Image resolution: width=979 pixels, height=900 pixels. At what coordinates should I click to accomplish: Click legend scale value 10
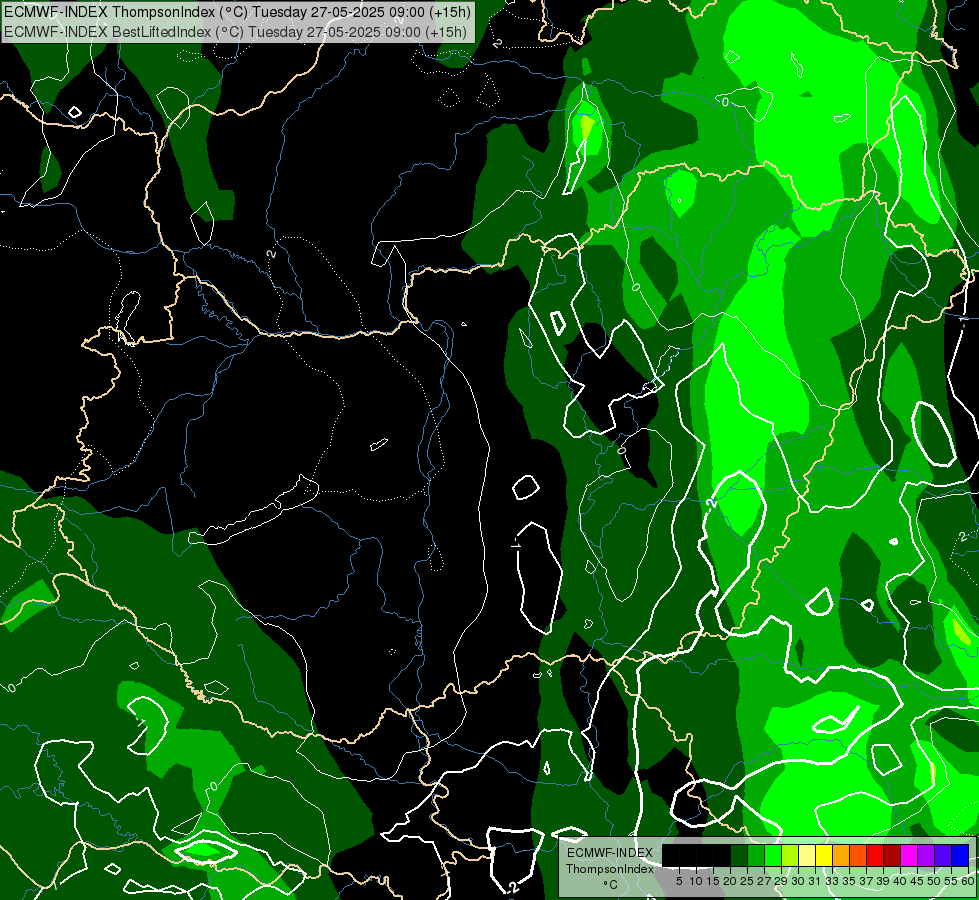[x=696, y=881]
